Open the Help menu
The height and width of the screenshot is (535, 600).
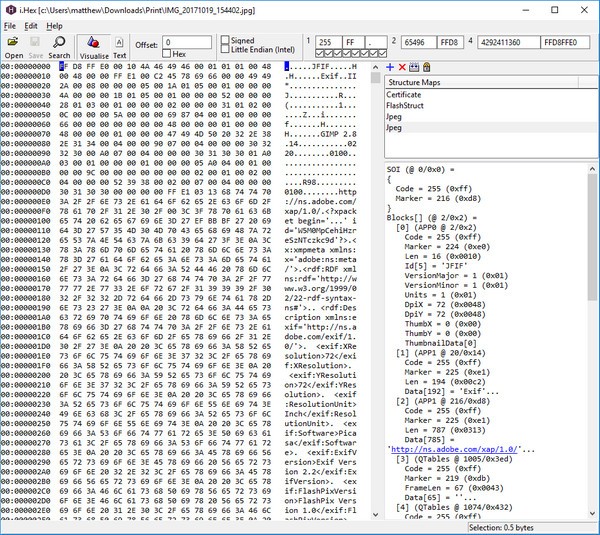coord(54,26)
